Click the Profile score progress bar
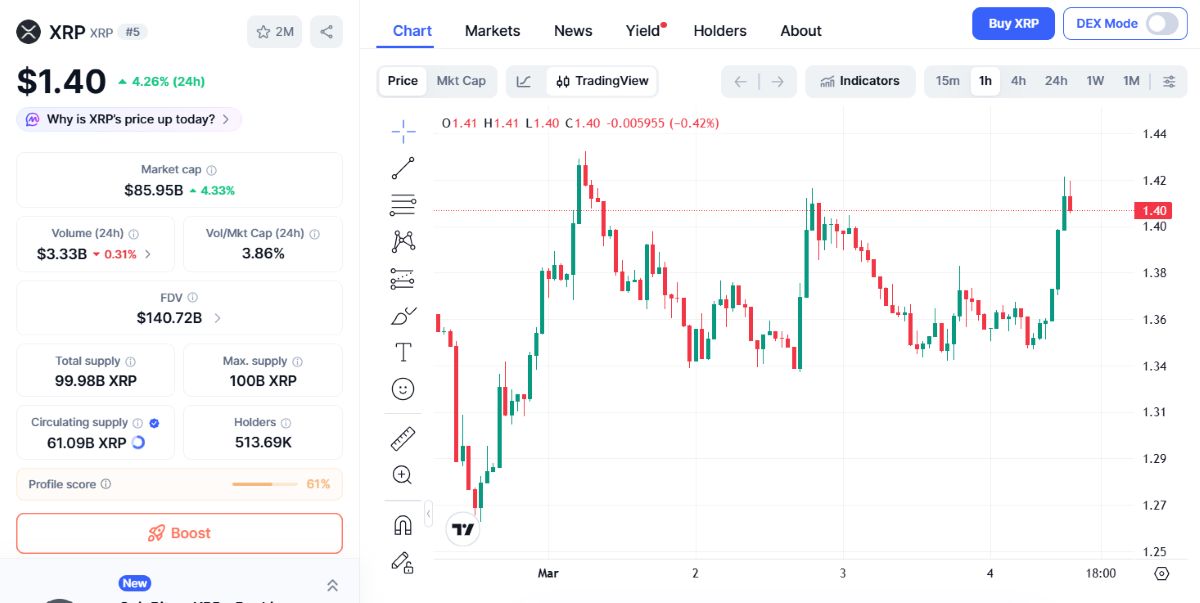This screenshot has width=1200, height=603. [265, 484]
